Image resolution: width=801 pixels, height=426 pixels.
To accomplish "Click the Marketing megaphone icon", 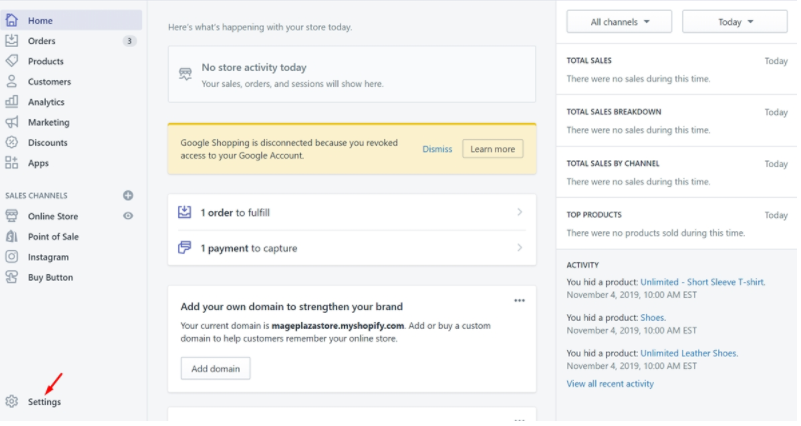I will [12, 122].
